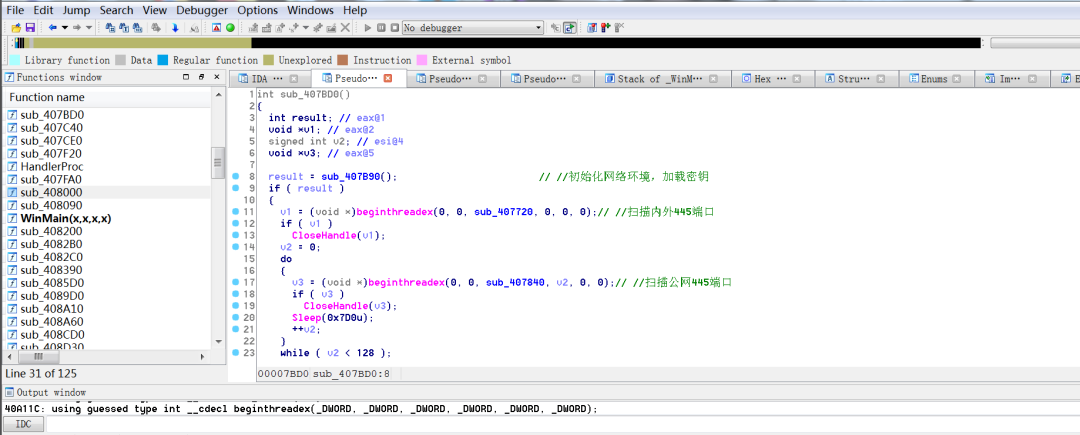Open the forward arrow history dropdown
The height and width of the screenshot is (435, 1080).
pos(89,27)
